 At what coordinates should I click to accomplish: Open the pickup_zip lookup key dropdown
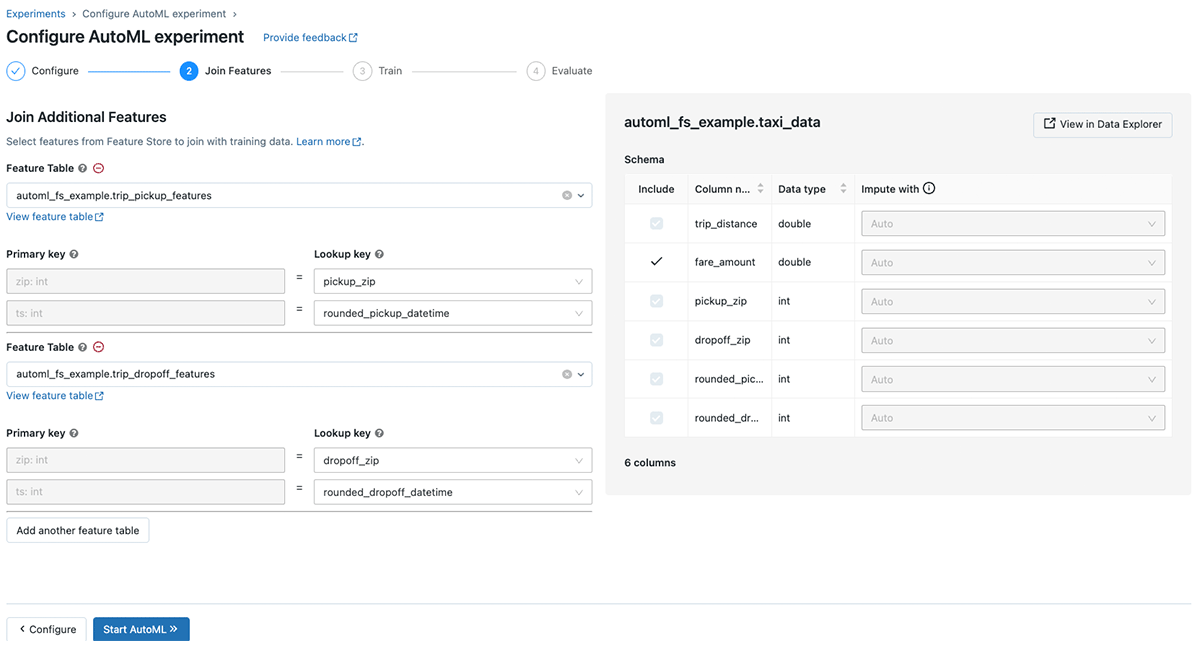click(x=452, y=282)
